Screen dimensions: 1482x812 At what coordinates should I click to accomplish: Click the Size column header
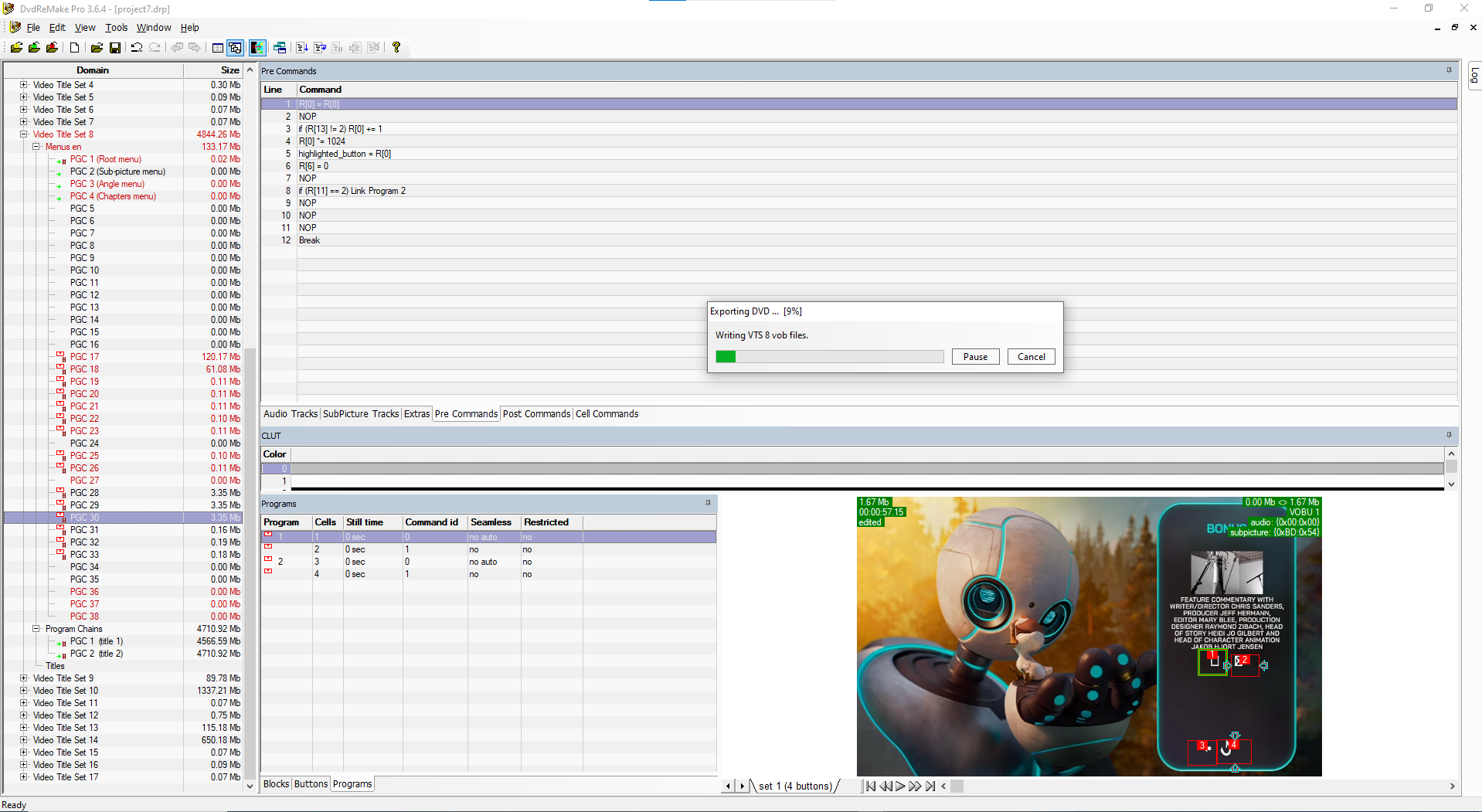pyautogui.click(x=212, y=70)
